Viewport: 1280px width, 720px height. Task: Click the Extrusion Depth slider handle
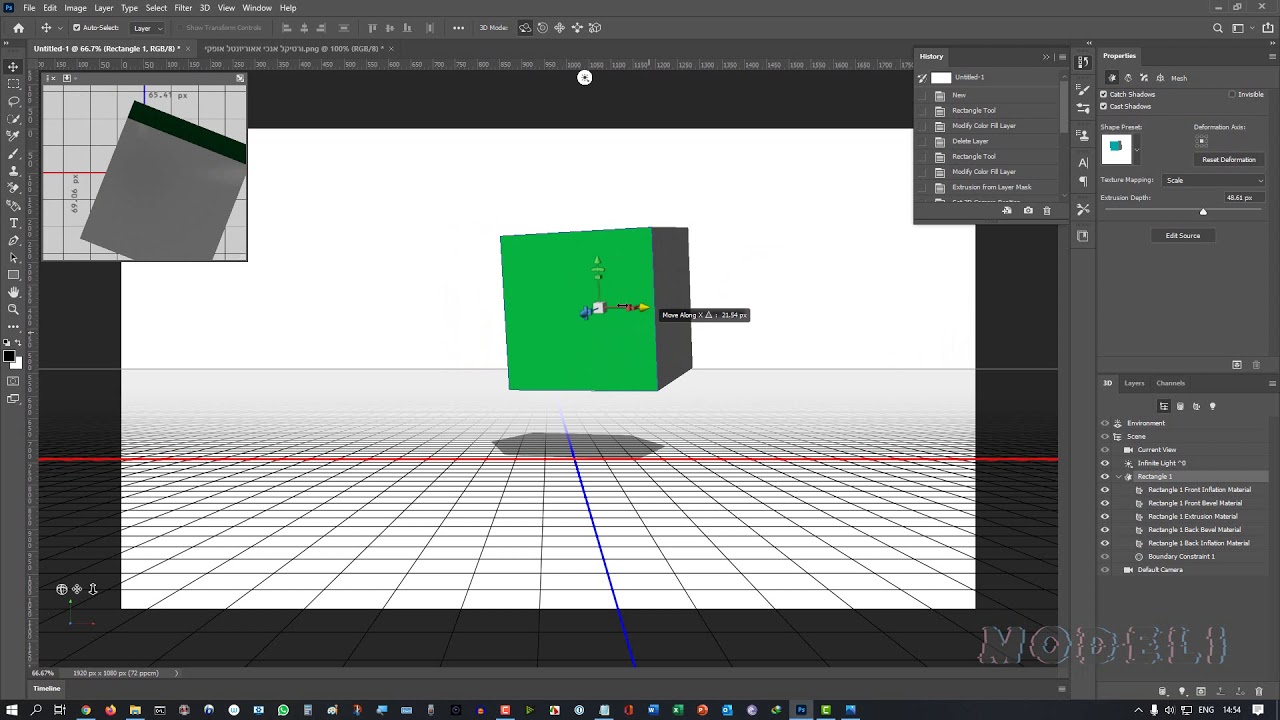click(1203, 211)
